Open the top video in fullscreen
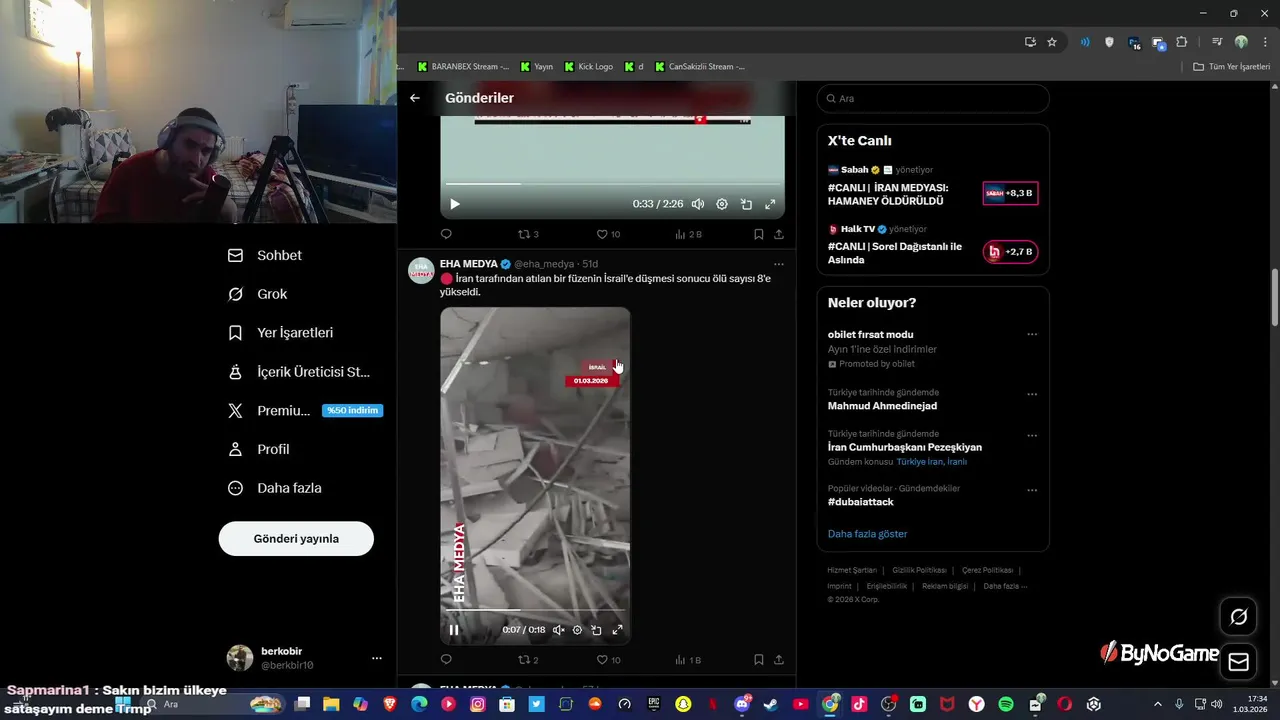Screen dimensions: 1280x720 point(770,204)
